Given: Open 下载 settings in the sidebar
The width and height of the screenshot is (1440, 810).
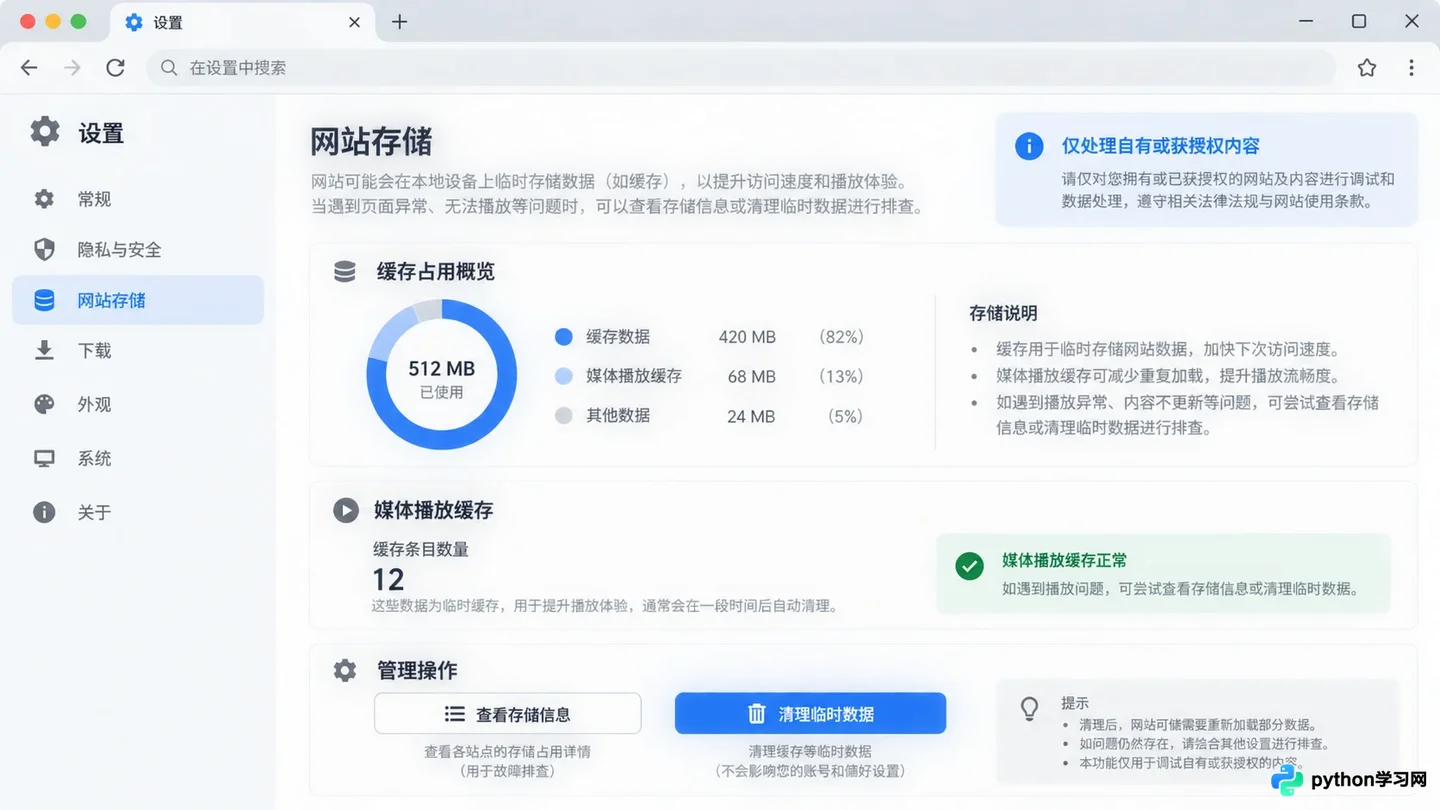Looking at the screenshot, I should [138, 351].
